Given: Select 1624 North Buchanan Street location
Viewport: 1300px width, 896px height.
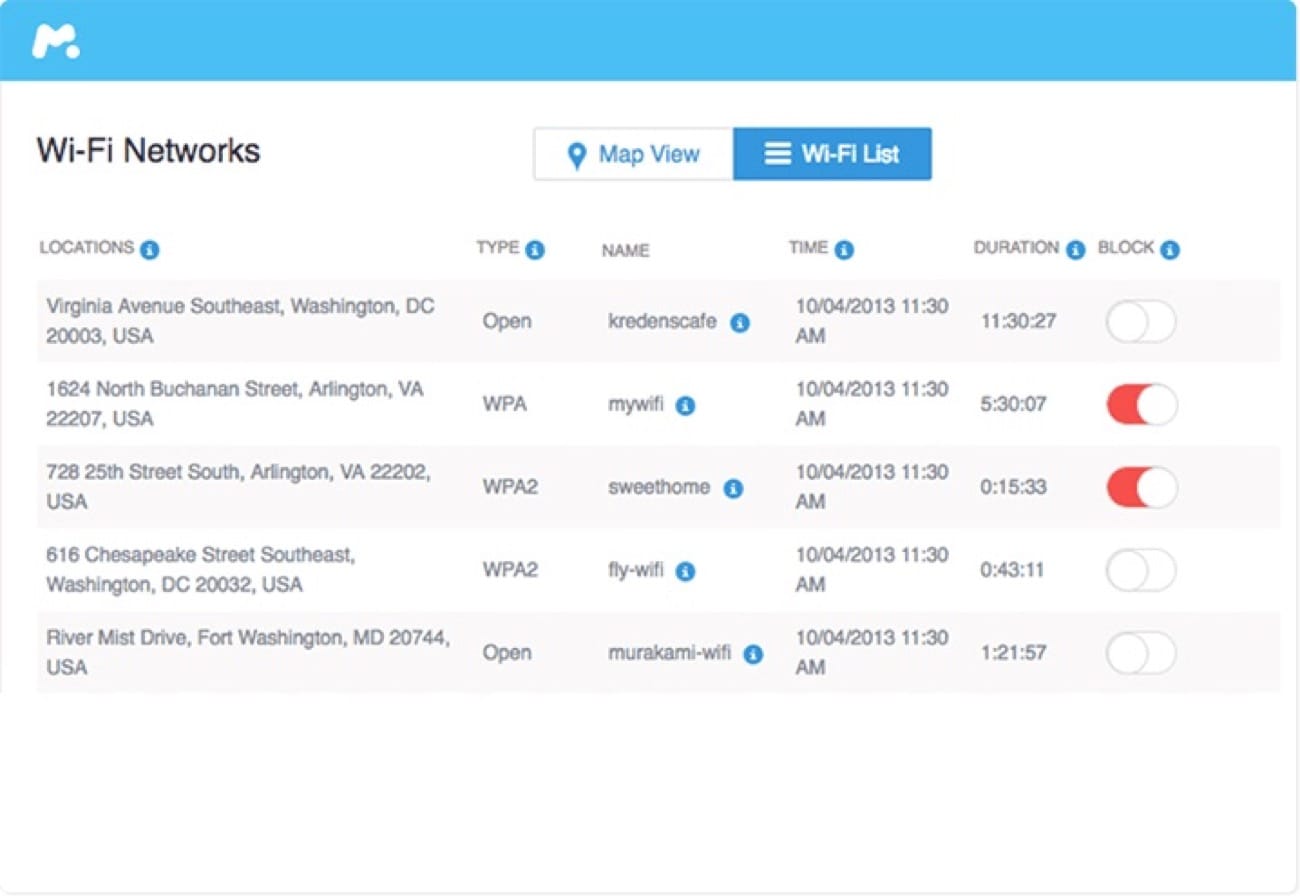Looking at the screenshot, I should [x=235, y=404].
